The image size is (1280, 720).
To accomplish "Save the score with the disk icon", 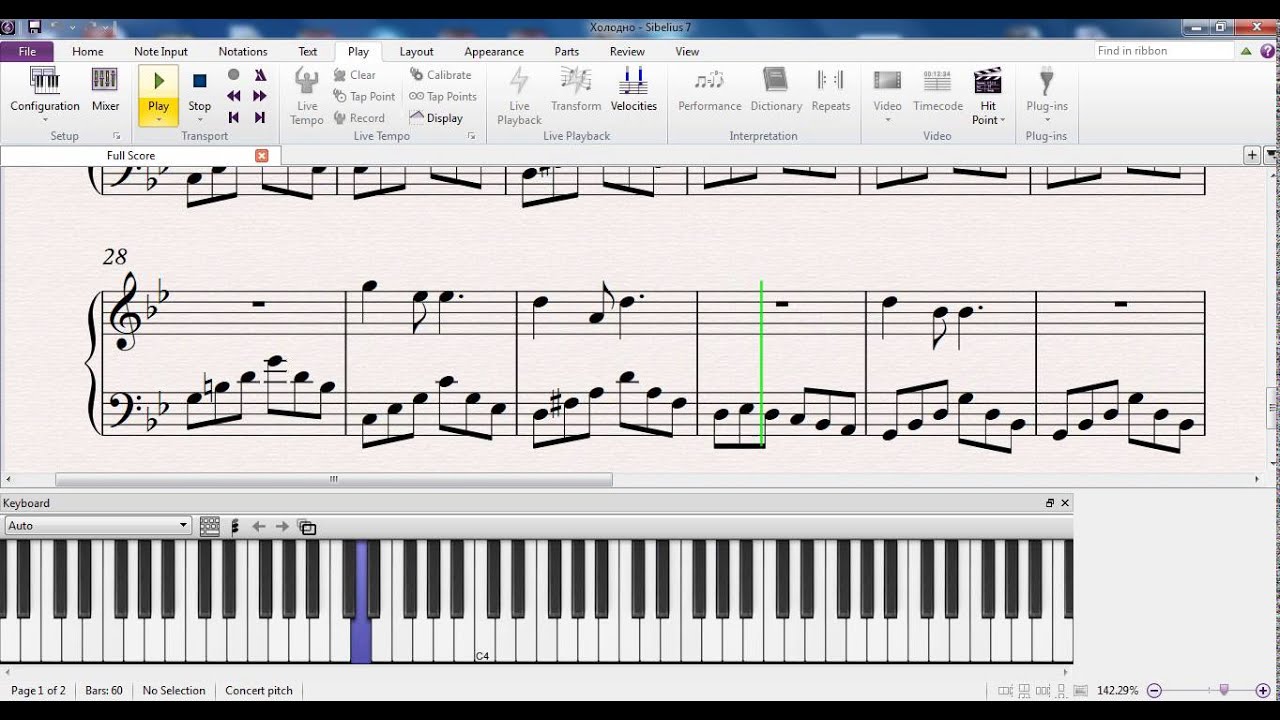I will [x=34, y=27].
